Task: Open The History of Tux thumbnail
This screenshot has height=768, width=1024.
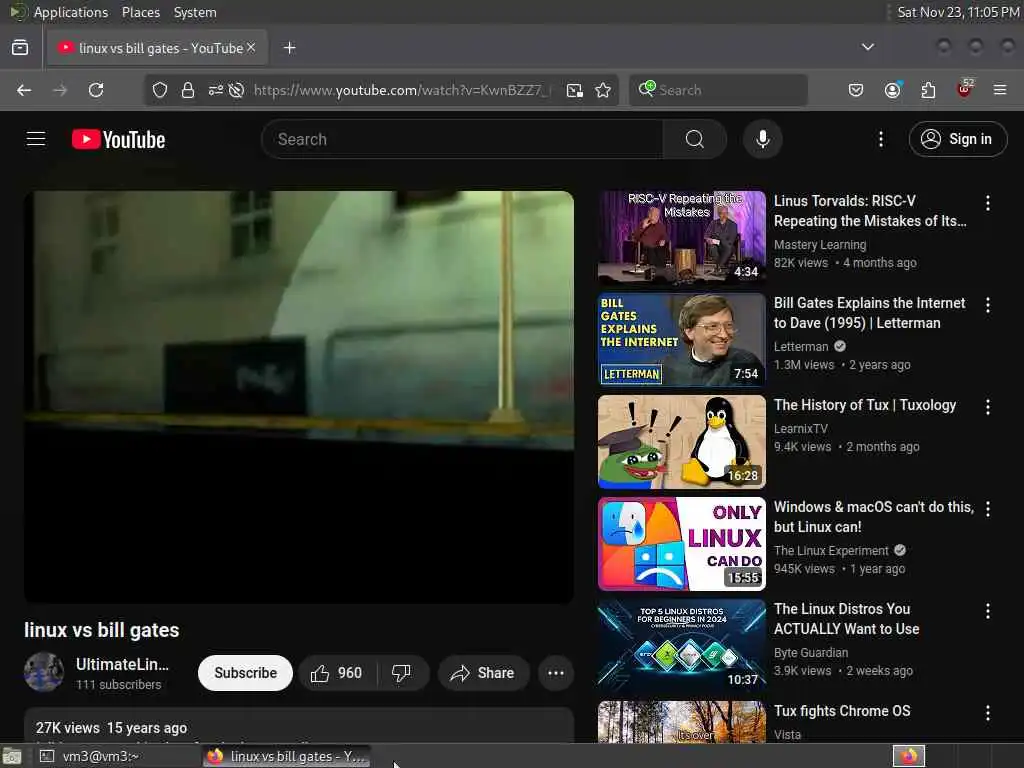Action: [681, 441]
